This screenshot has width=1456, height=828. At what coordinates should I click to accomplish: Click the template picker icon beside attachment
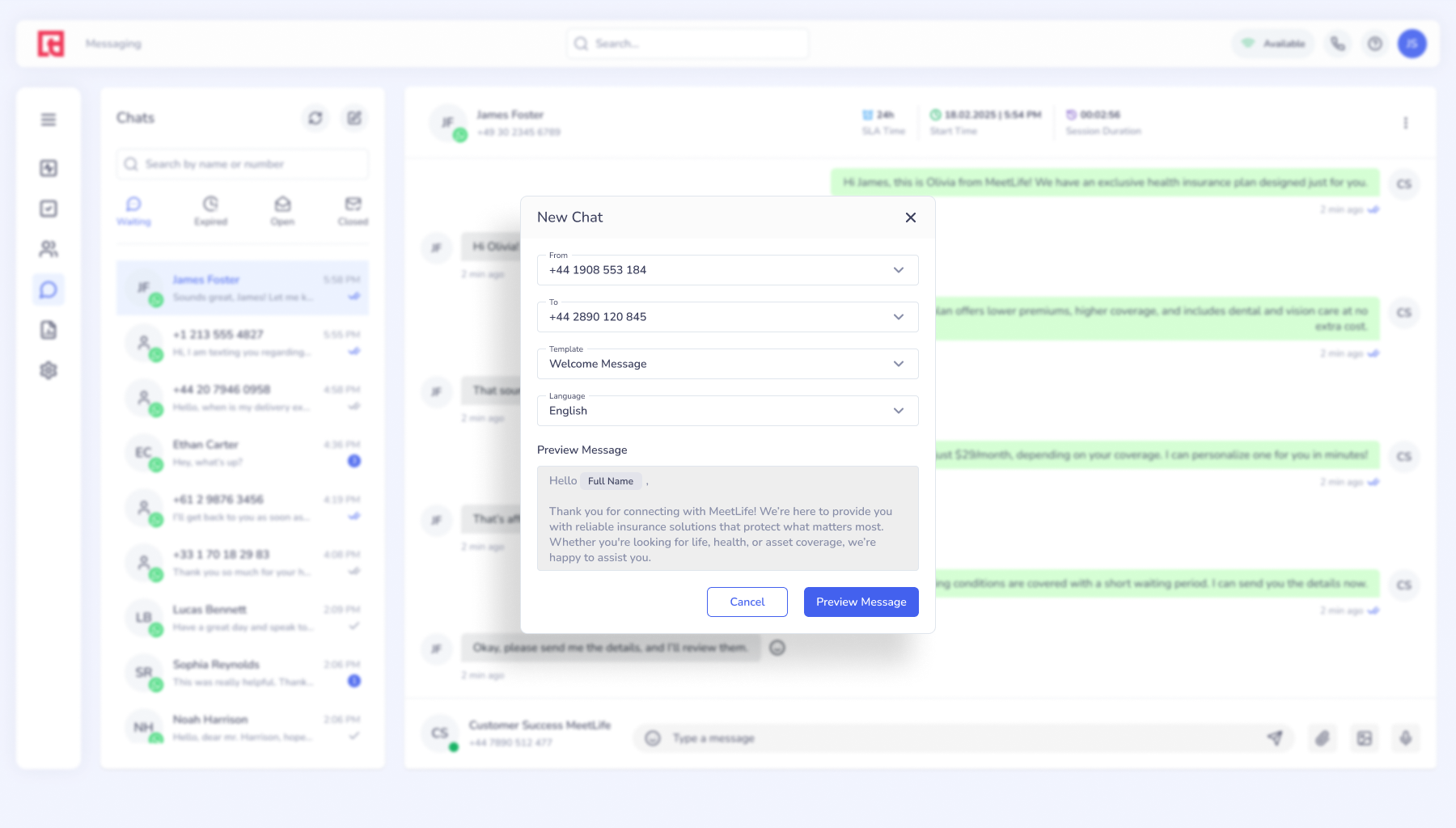(1365, 737)
